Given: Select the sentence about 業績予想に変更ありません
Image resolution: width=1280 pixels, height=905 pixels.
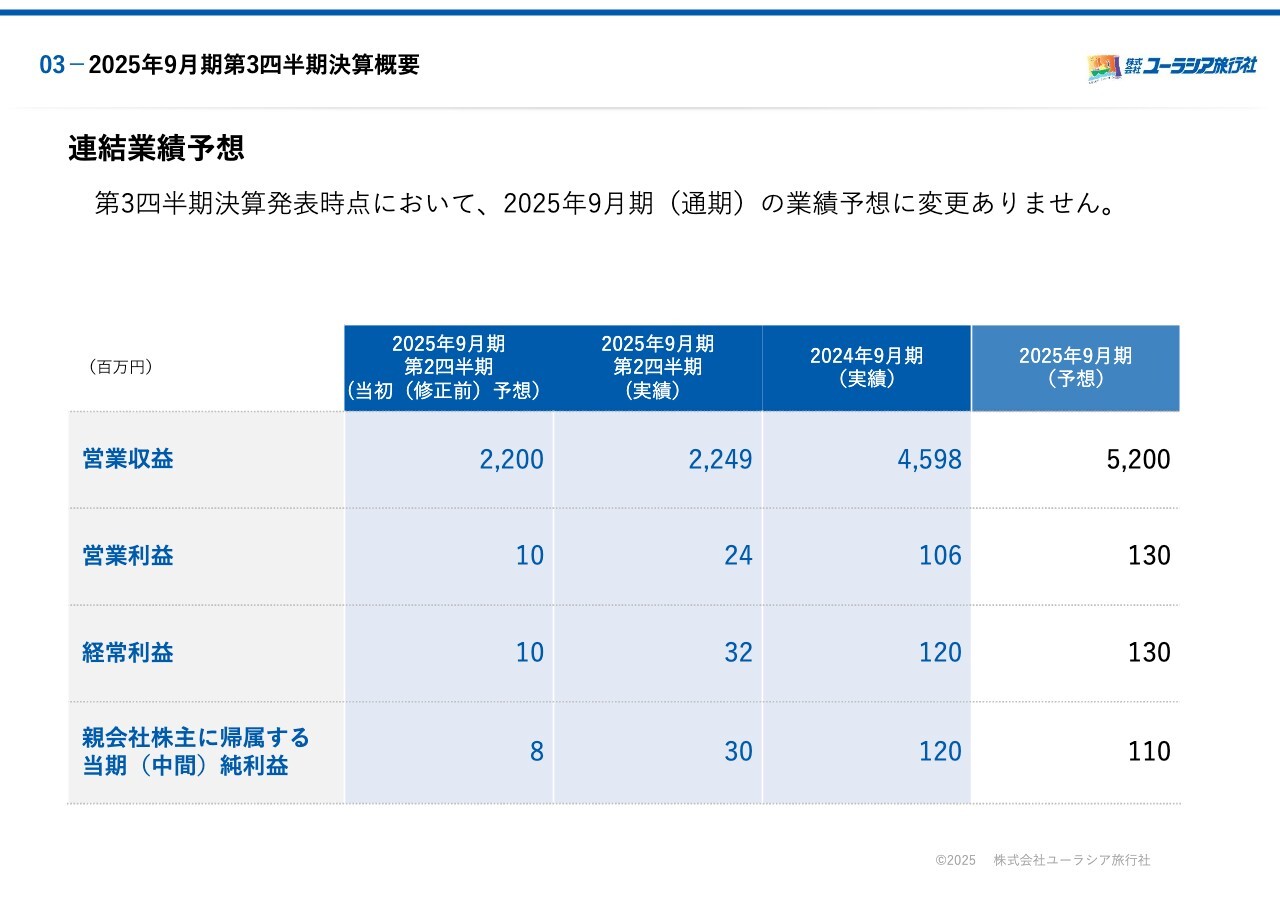Looking at the screenshot, I should (604, 204).
